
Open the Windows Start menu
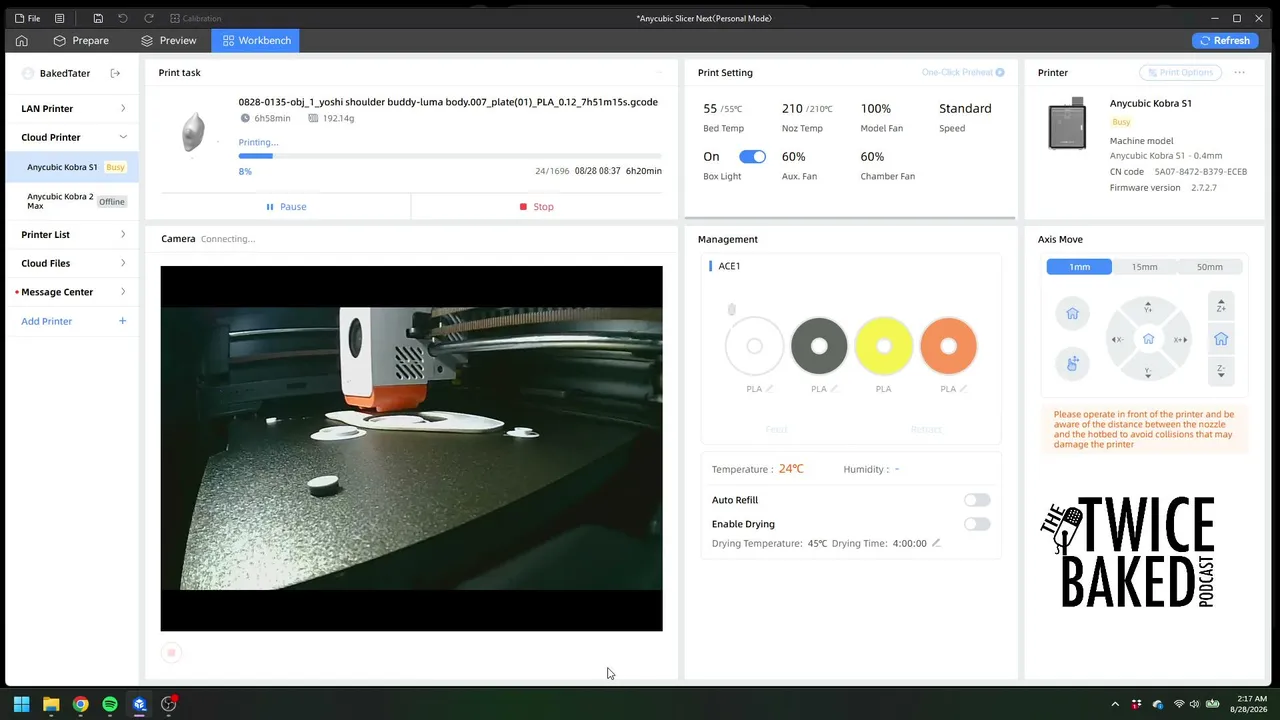point(21,704)
